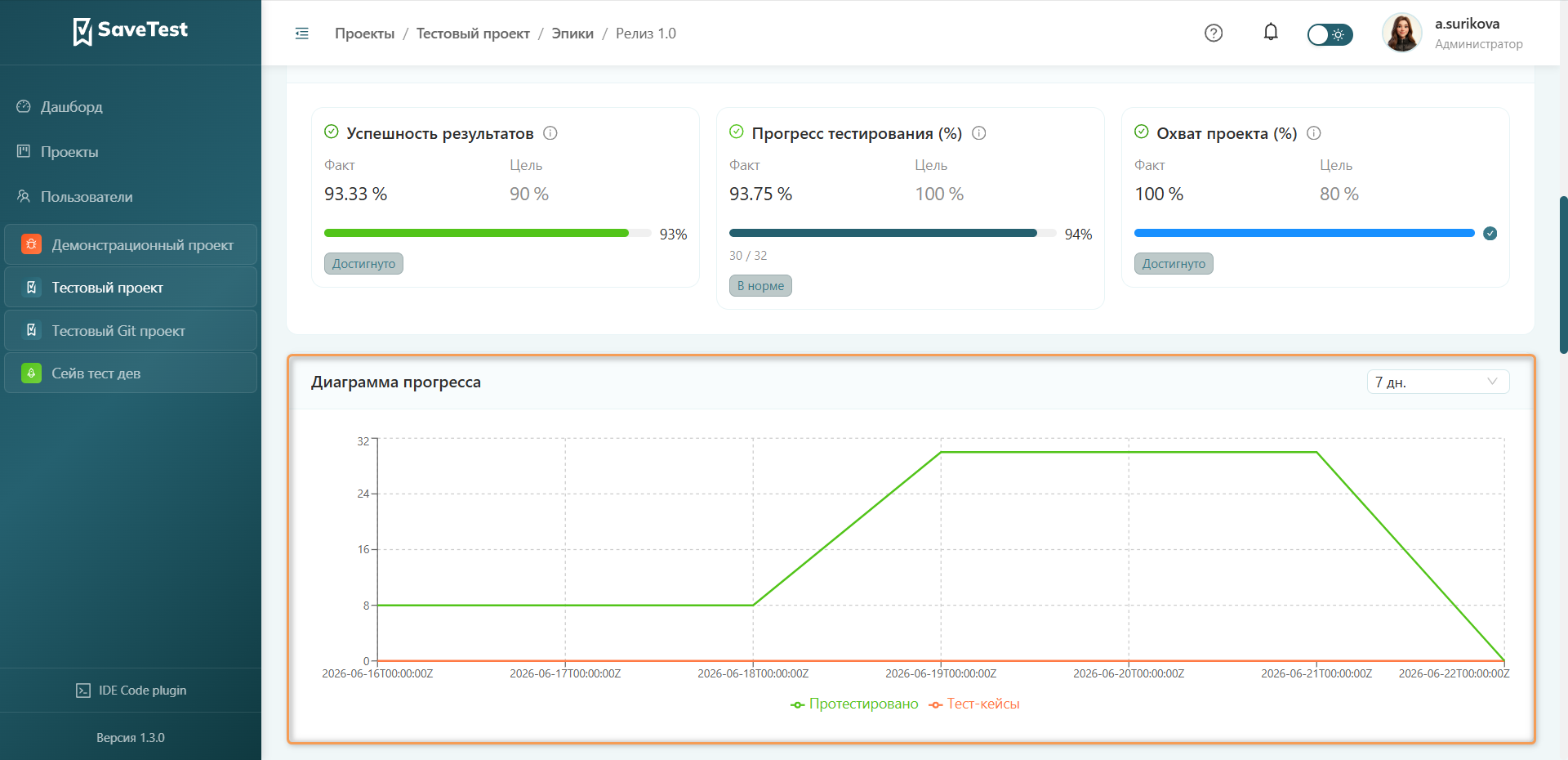Expand Сейв тест дев project item
This screenshot has height=760, width=1568.
point(131,373)
